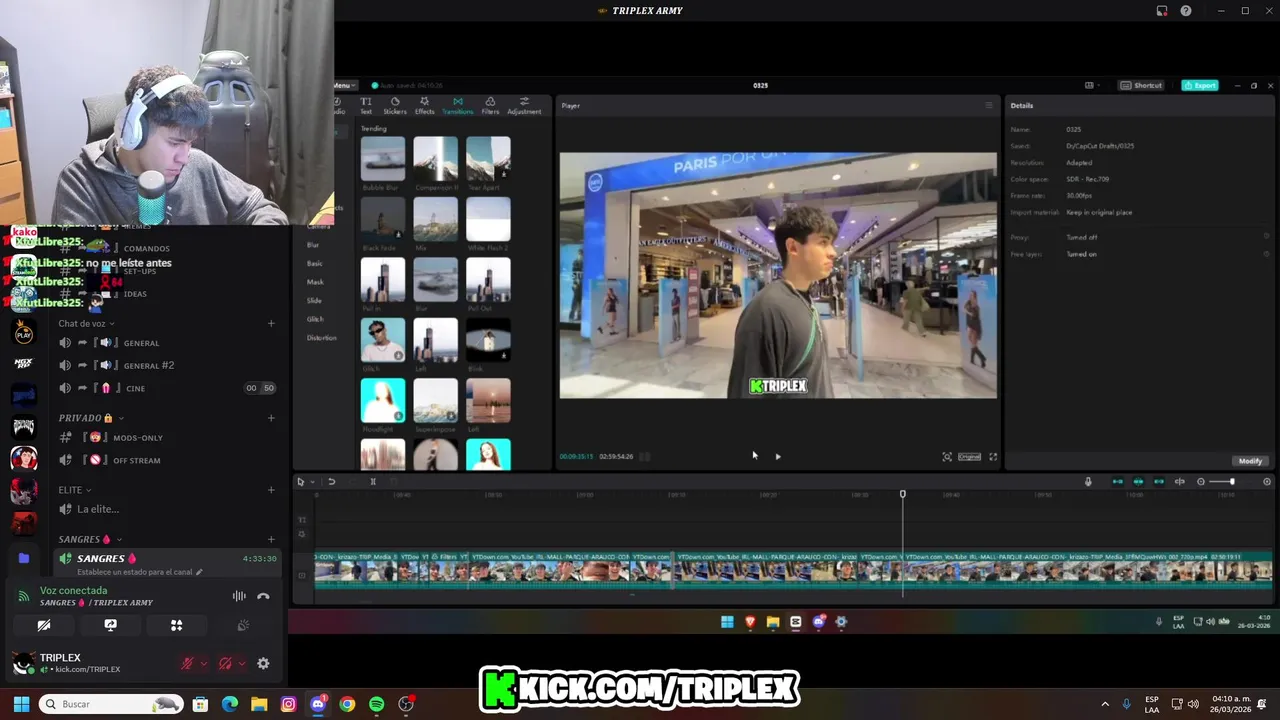Screen dimensions: 1280x720
Task: Click the timeline microphone record icon
Action: [1088, 482]
